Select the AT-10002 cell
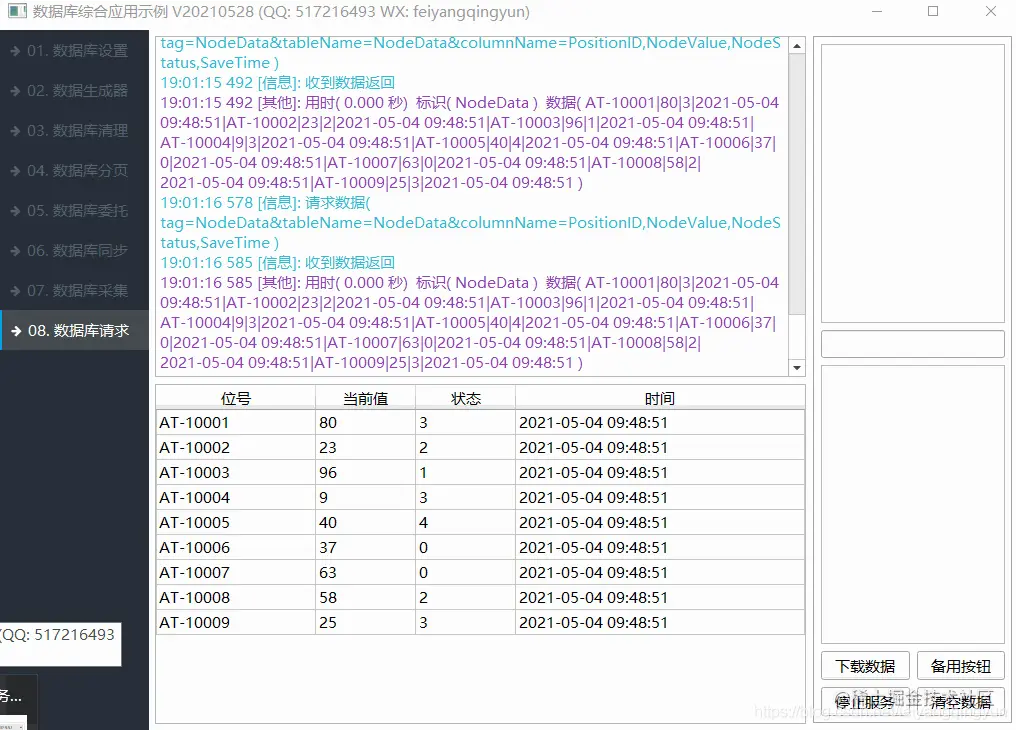Viewport: 1016px width, 730px height. point(236,448)
